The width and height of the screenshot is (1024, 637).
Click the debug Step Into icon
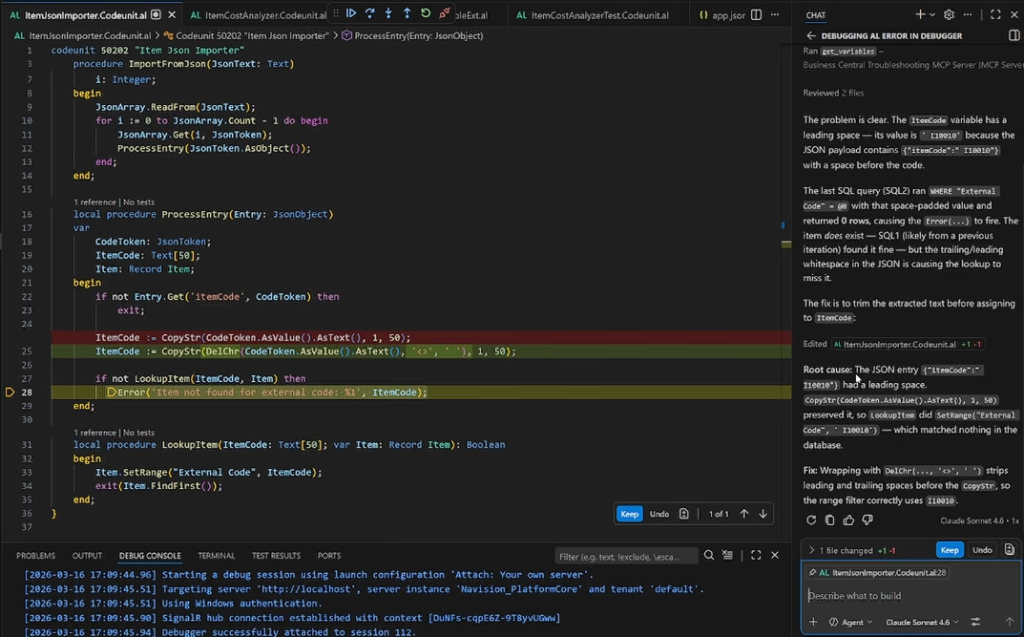pos(389,13)
